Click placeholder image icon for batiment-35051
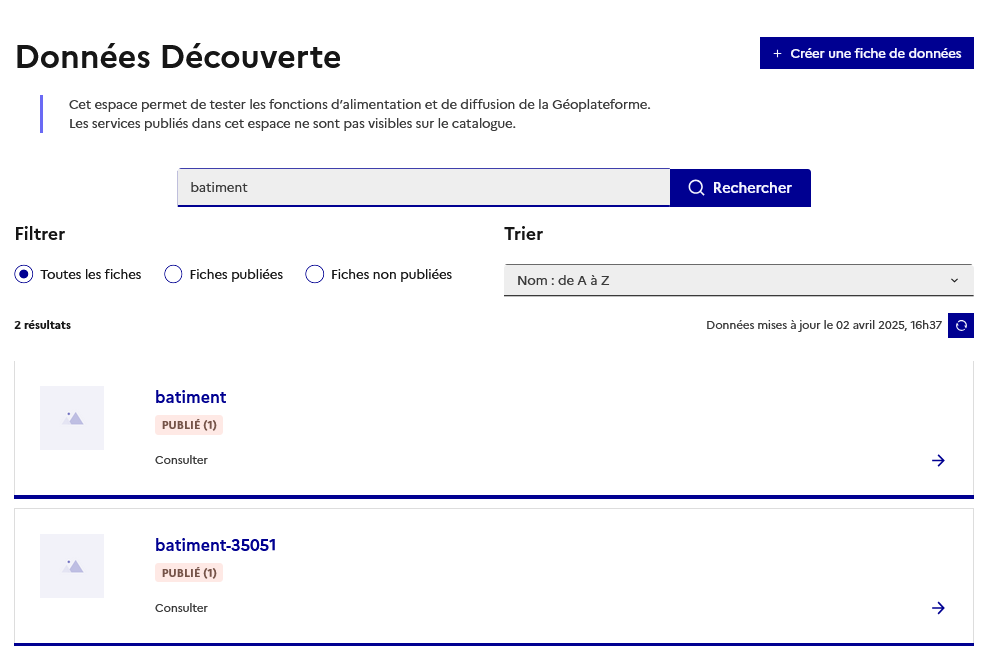 (72, 566)
